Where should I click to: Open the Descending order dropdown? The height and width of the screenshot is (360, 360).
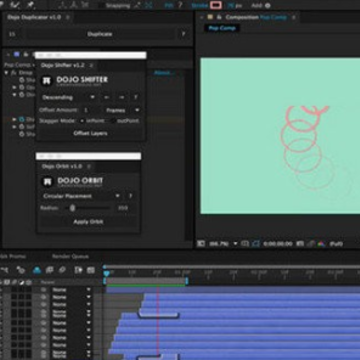[68, 97]
